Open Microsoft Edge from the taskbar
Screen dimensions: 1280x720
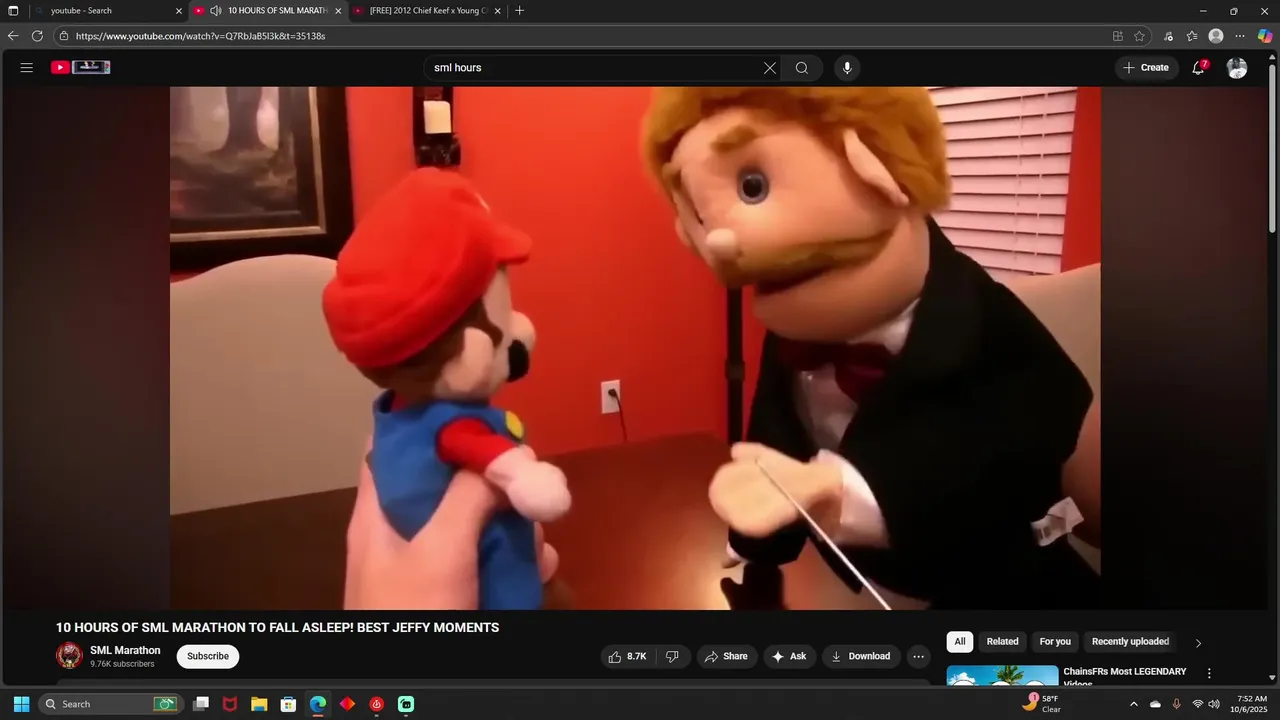tap(318, 704)
